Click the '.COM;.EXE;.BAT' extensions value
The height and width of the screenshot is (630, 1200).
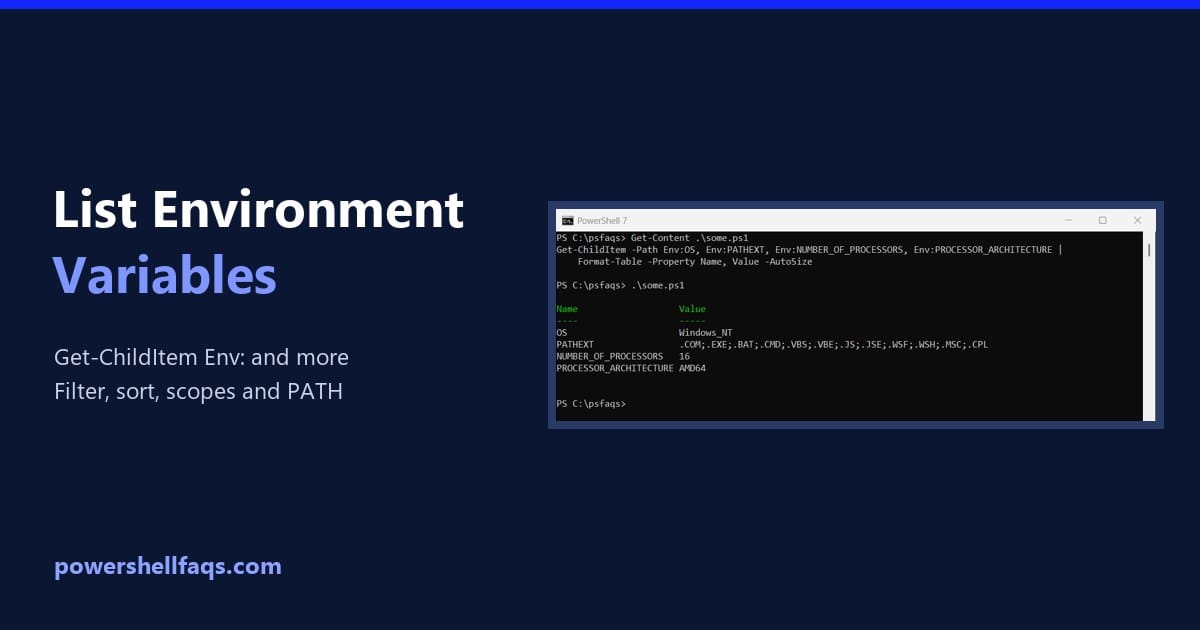click(833, 344)
